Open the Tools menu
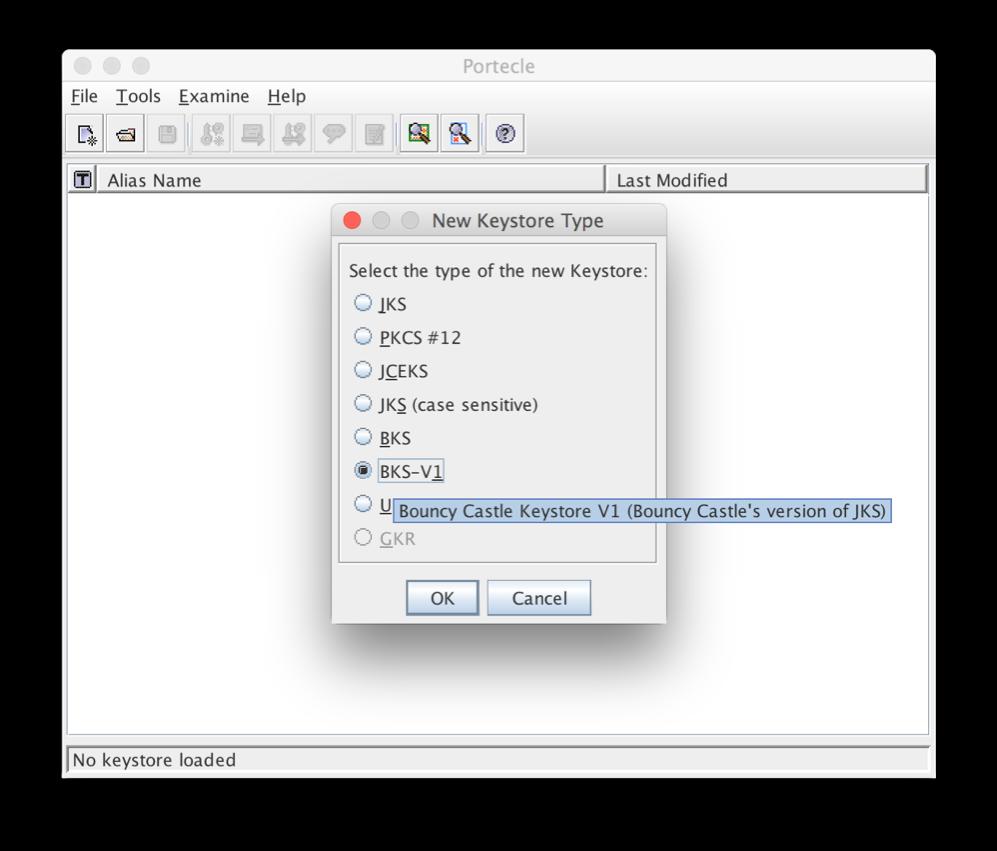Viewport: 997px width, 851px height. 138,96
